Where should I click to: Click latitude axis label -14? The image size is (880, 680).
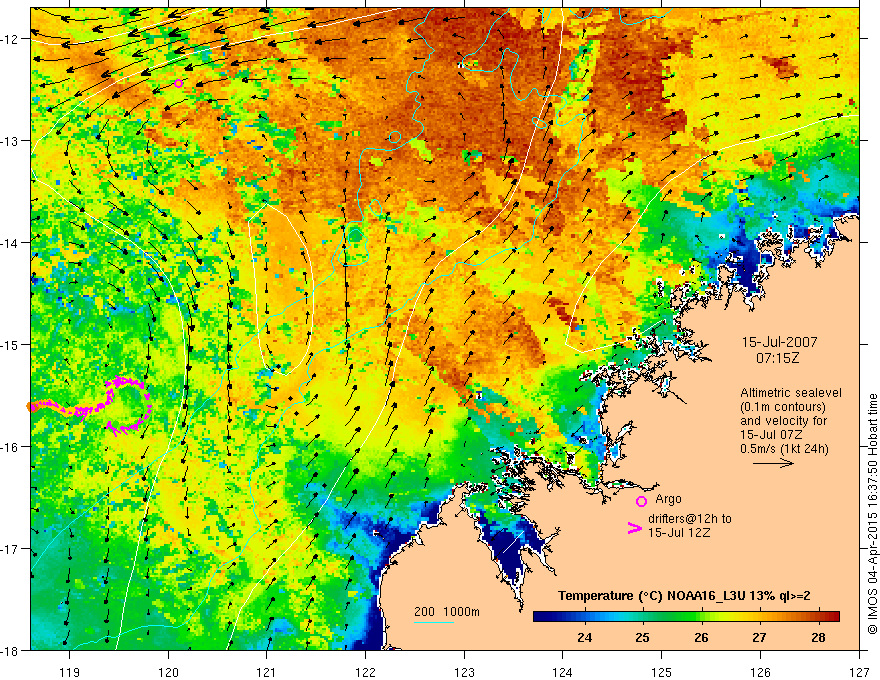point(11,243)
